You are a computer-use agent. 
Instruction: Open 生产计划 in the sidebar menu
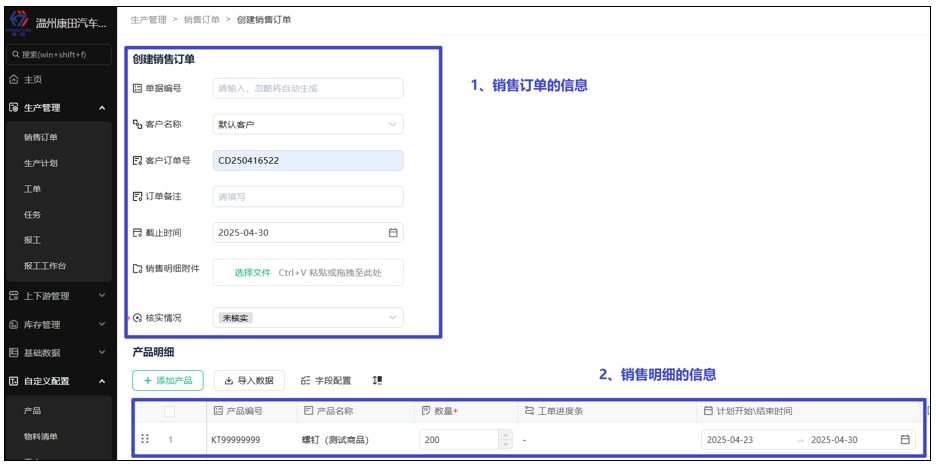pos(40,163)
